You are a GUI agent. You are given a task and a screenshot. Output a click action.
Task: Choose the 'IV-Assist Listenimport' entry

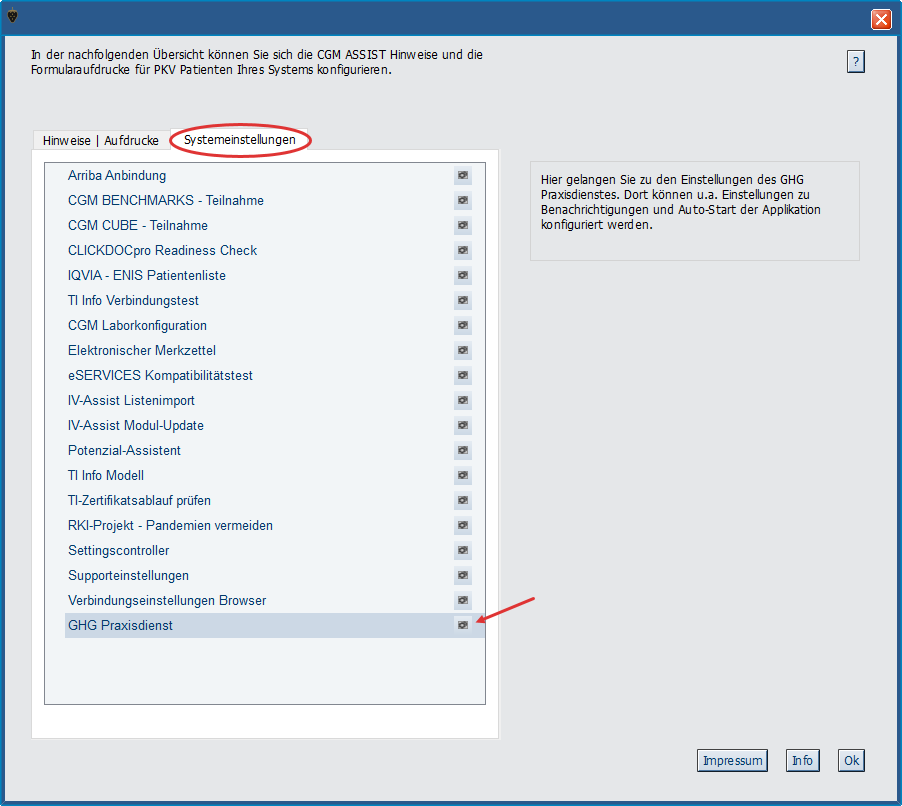[x=275, y=400]
